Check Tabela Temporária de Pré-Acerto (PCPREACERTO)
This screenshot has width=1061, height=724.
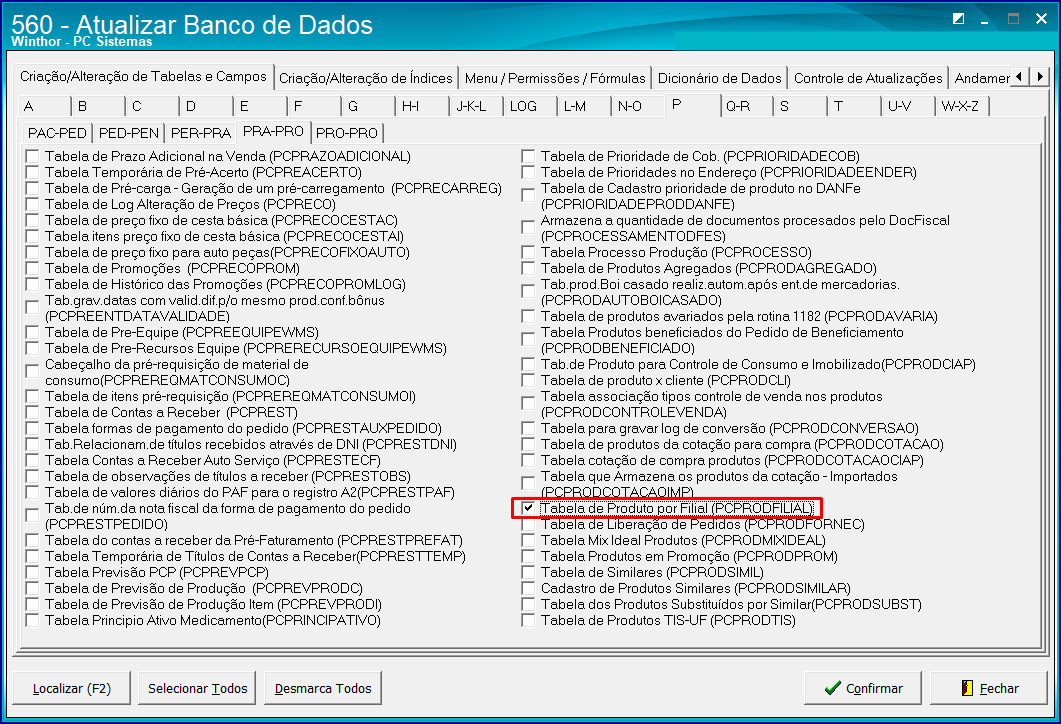[x=32, y=173]
